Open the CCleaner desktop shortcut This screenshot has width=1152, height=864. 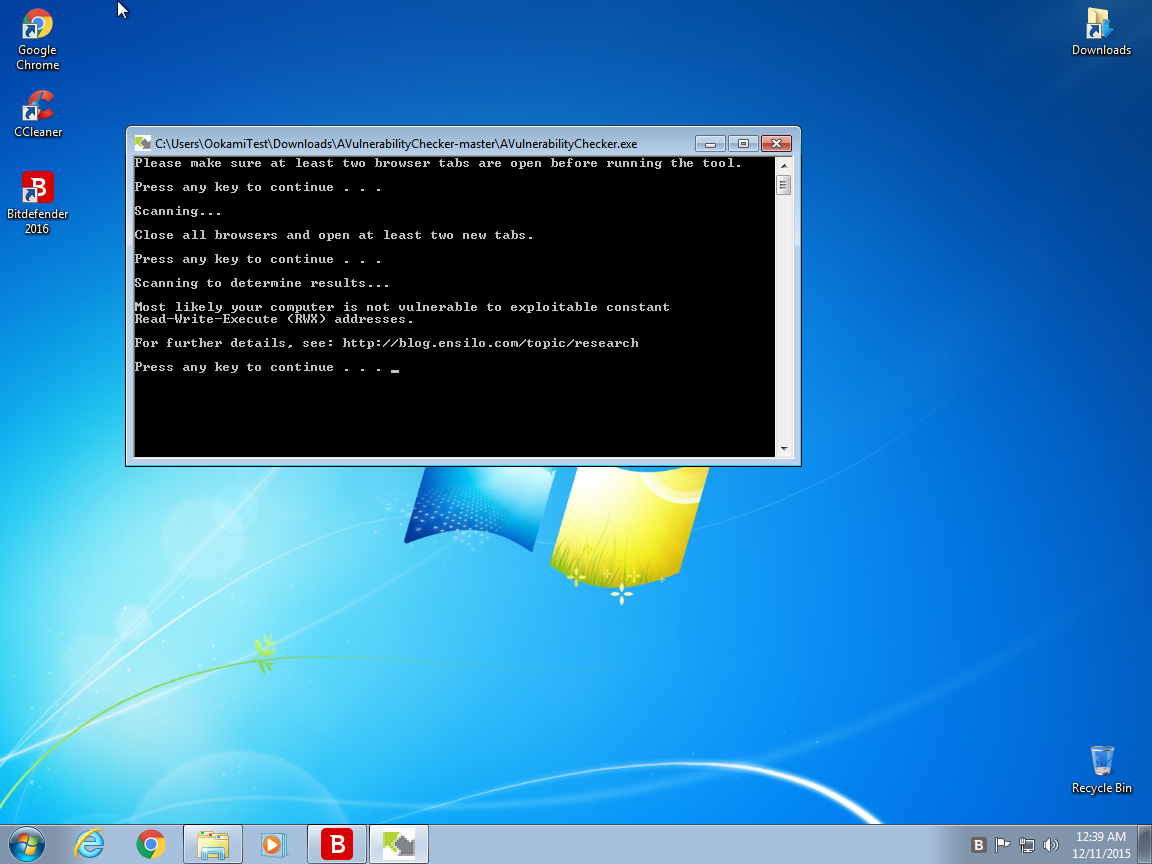[37, 114]
